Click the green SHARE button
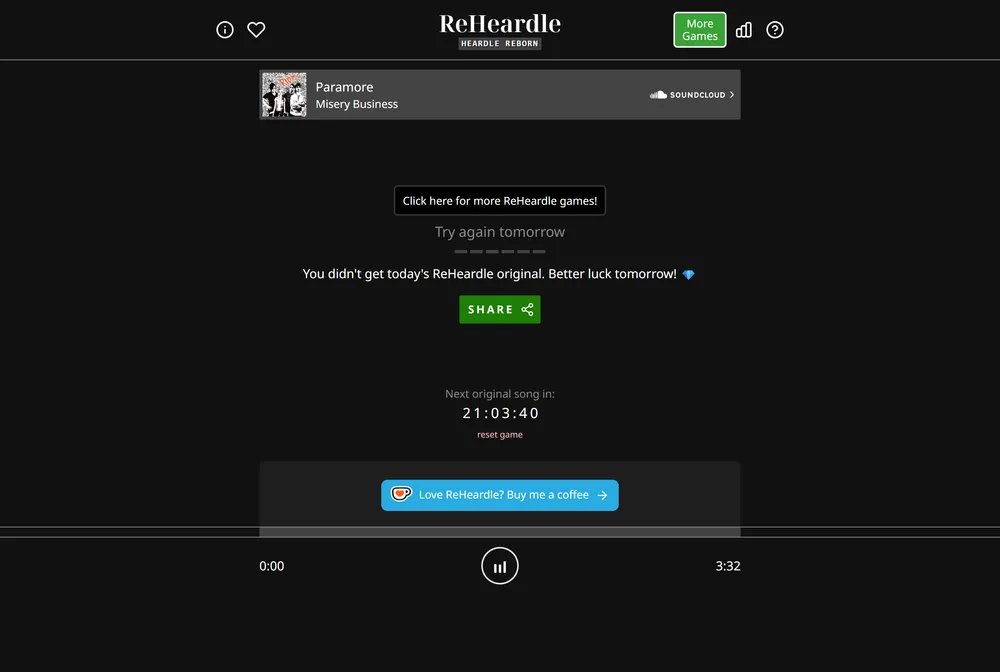 [x=500, y=309]
